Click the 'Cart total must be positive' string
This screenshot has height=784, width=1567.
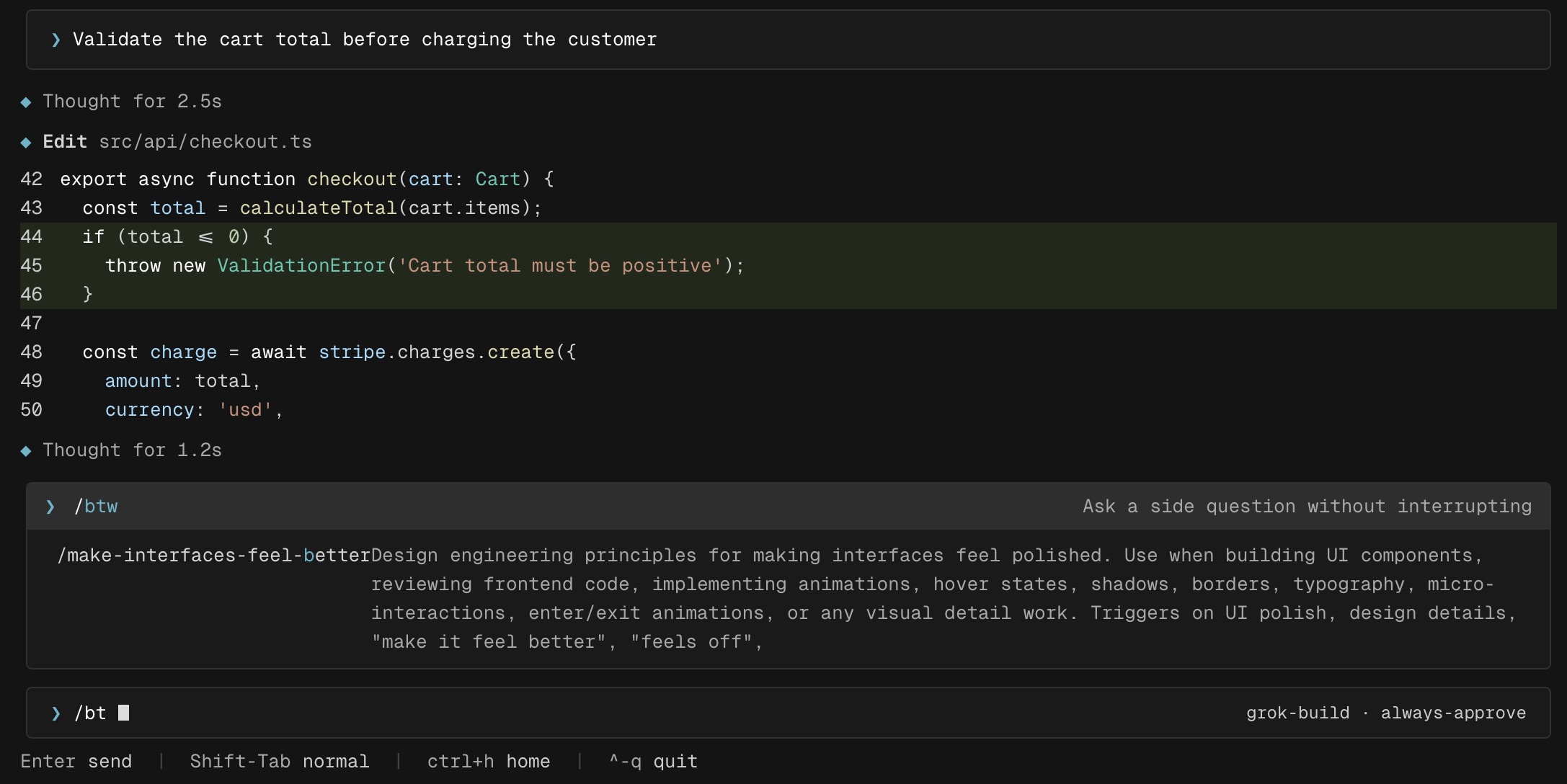(x=560, y=266)
